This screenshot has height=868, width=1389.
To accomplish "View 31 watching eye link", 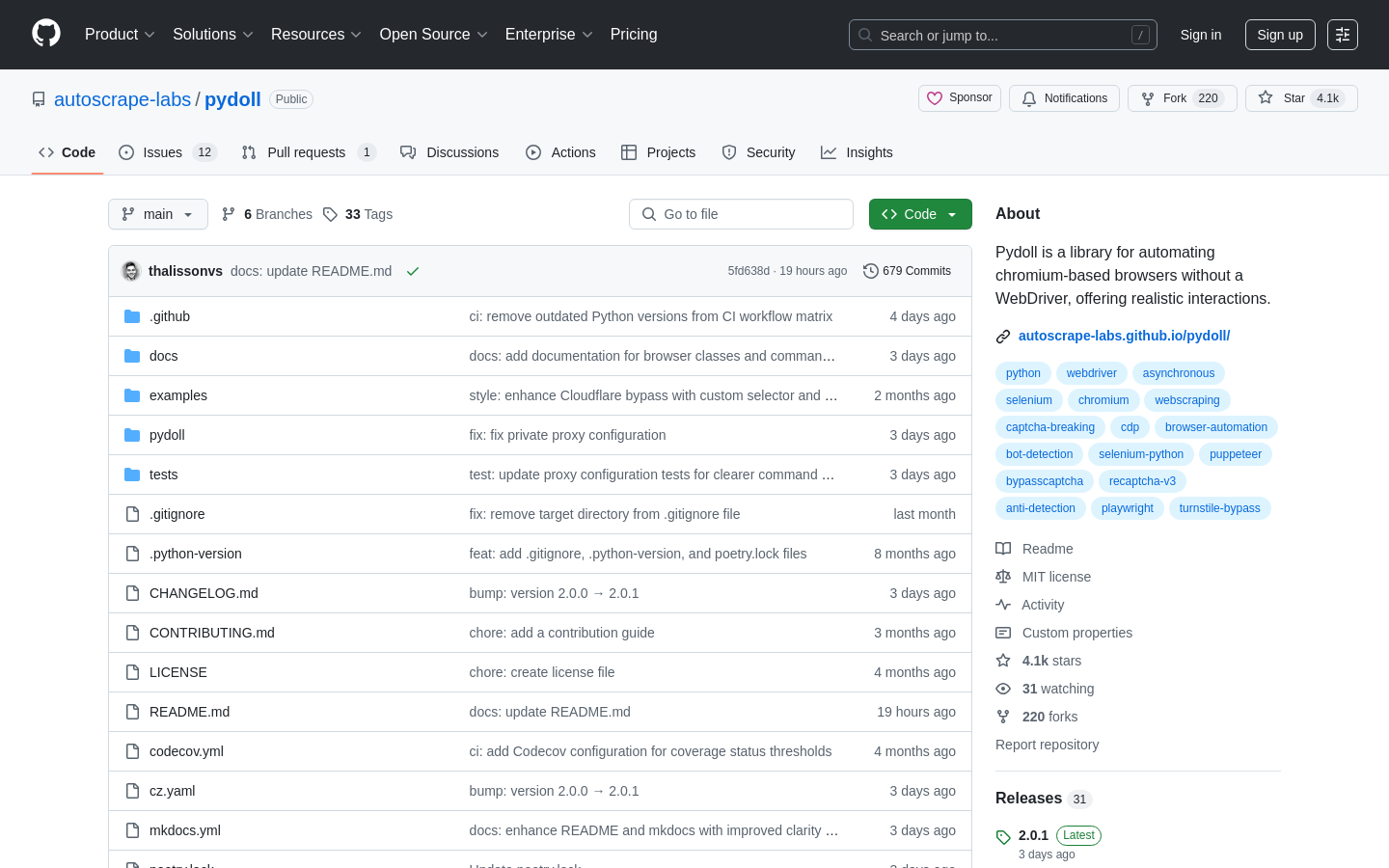I will tap(1045, 689).
